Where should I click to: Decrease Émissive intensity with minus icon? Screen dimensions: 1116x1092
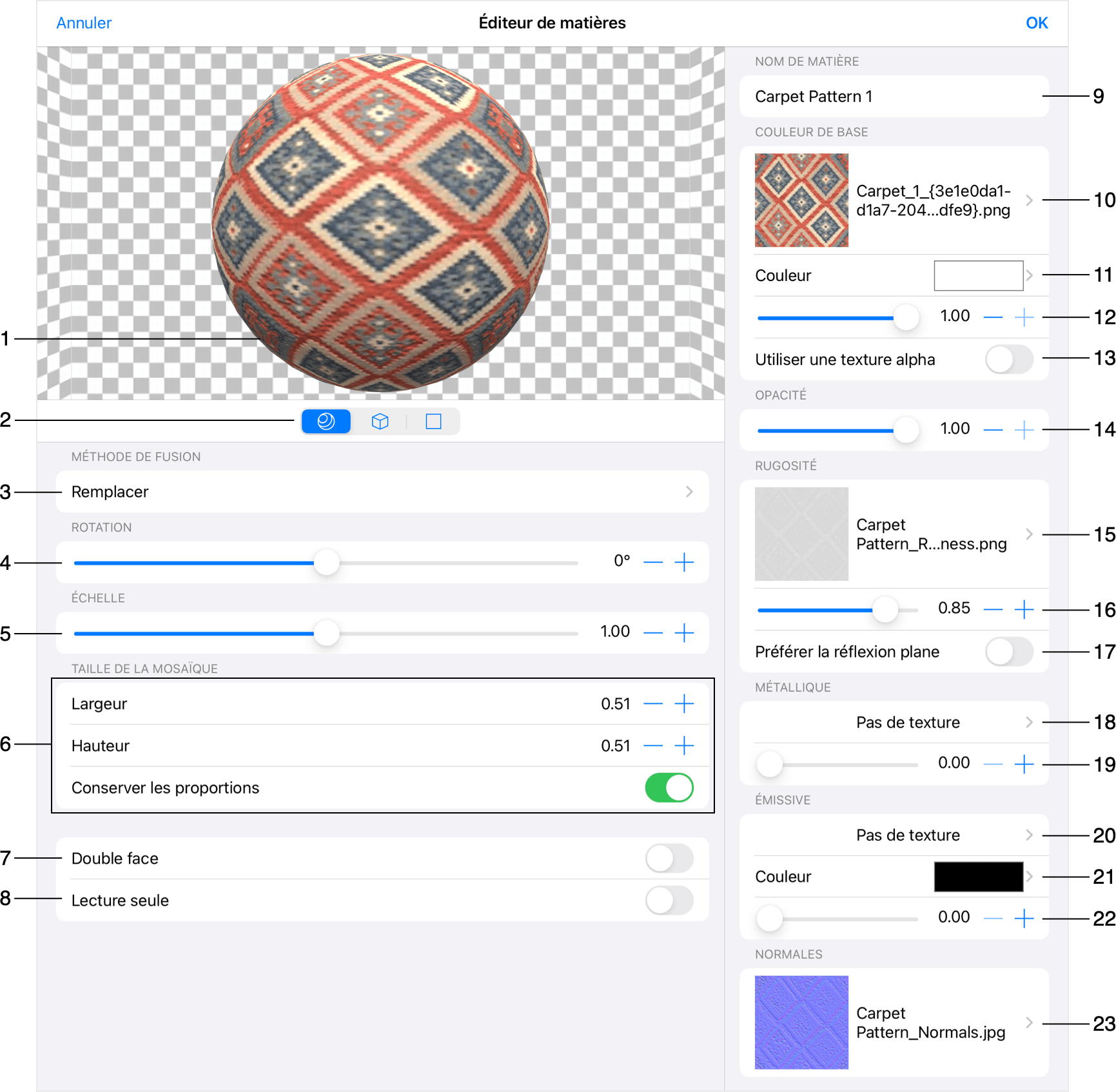(994, 919)
